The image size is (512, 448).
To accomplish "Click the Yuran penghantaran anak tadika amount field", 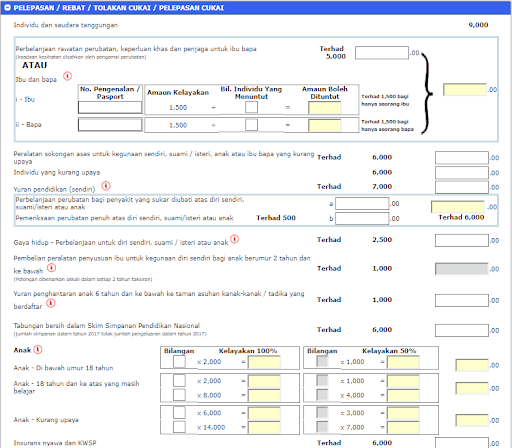I will 462,300.
